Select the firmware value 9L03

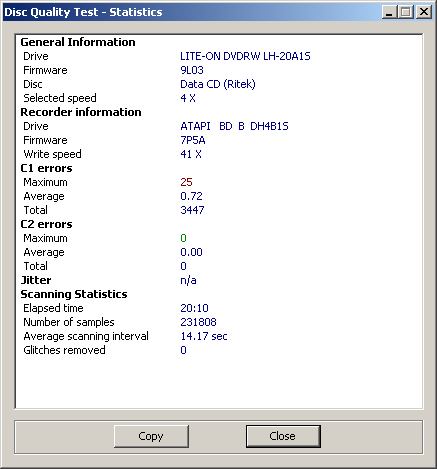coord(192,70)
